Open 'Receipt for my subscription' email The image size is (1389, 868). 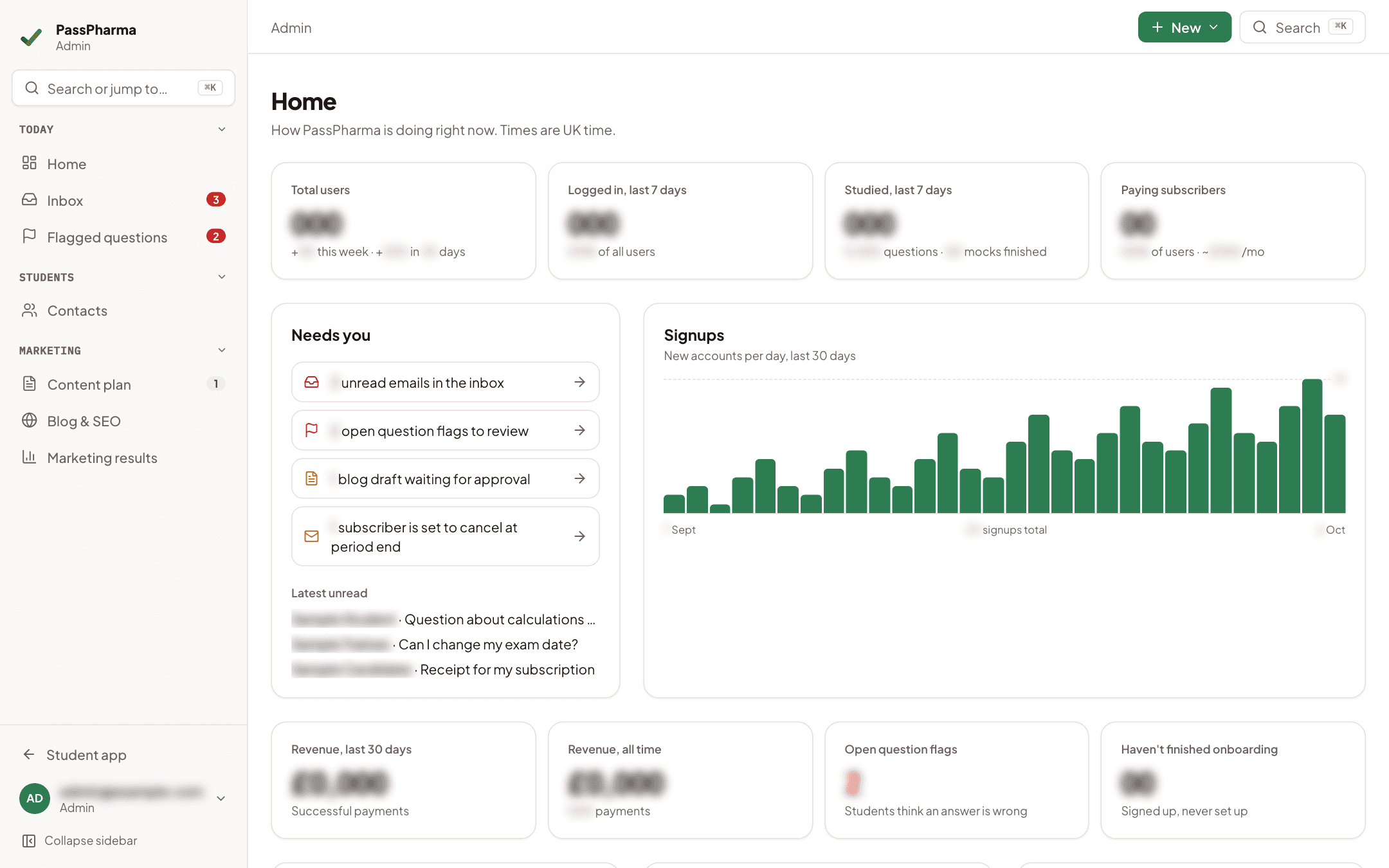click(x=443, y=669)
